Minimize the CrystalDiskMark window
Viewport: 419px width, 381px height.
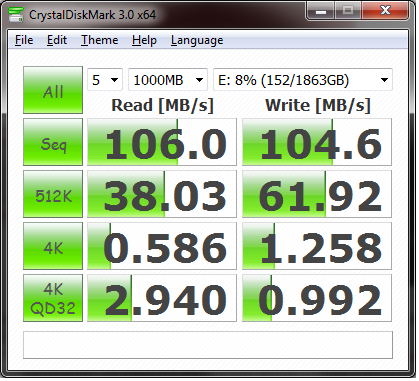tap(320, 11)
